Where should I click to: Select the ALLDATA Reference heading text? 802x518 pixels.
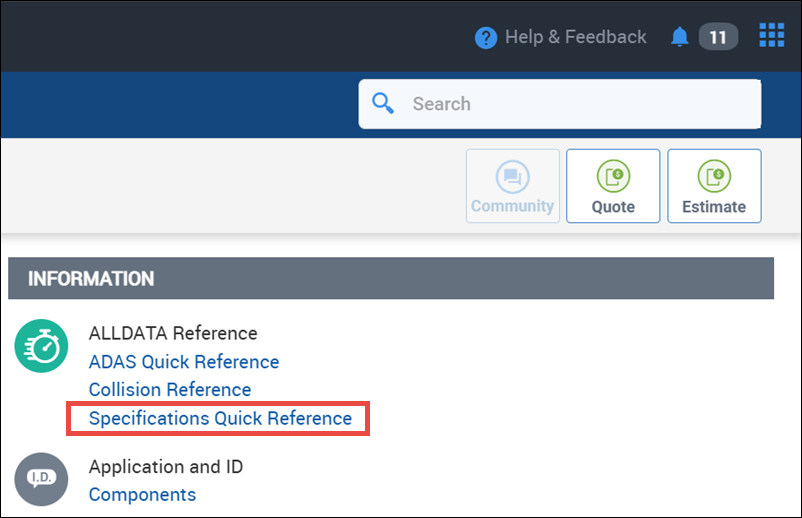click(173, 333)
